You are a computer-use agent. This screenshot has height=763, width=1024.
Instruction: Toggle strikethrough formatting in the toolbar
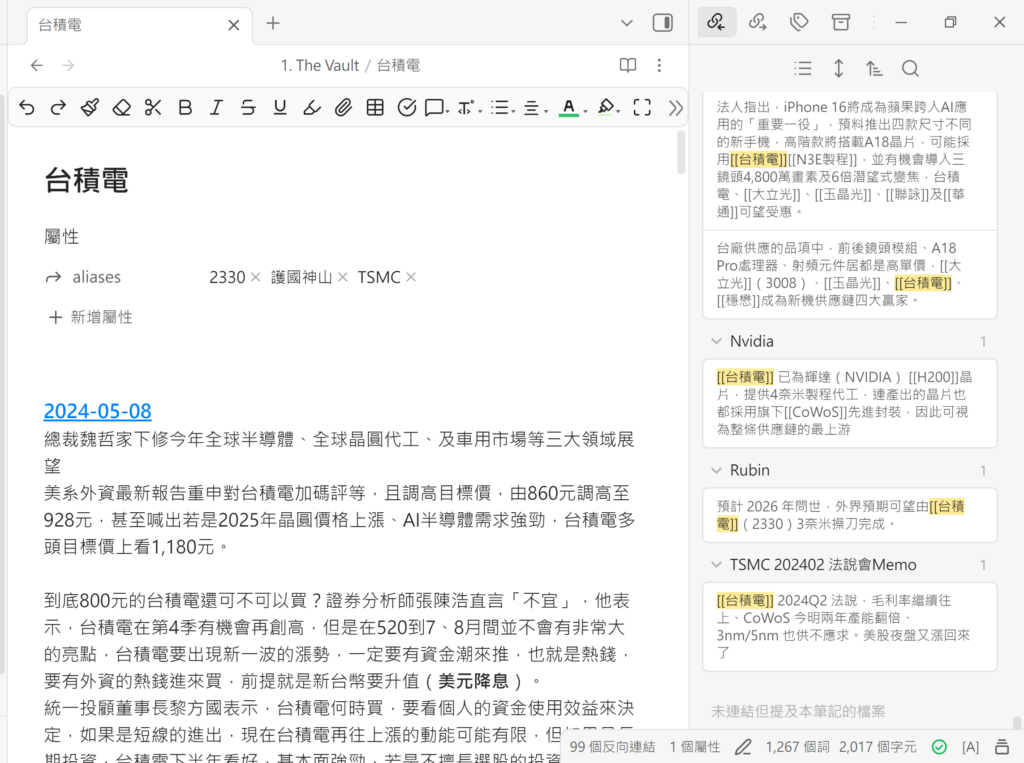(248, 107)
